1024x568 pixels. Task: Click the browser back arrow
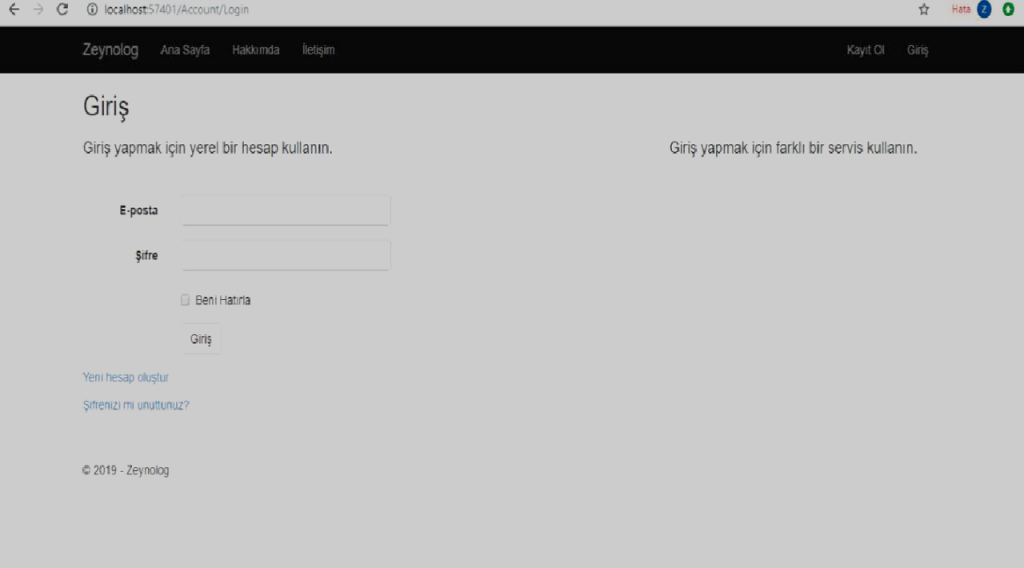tap(13, 10)
